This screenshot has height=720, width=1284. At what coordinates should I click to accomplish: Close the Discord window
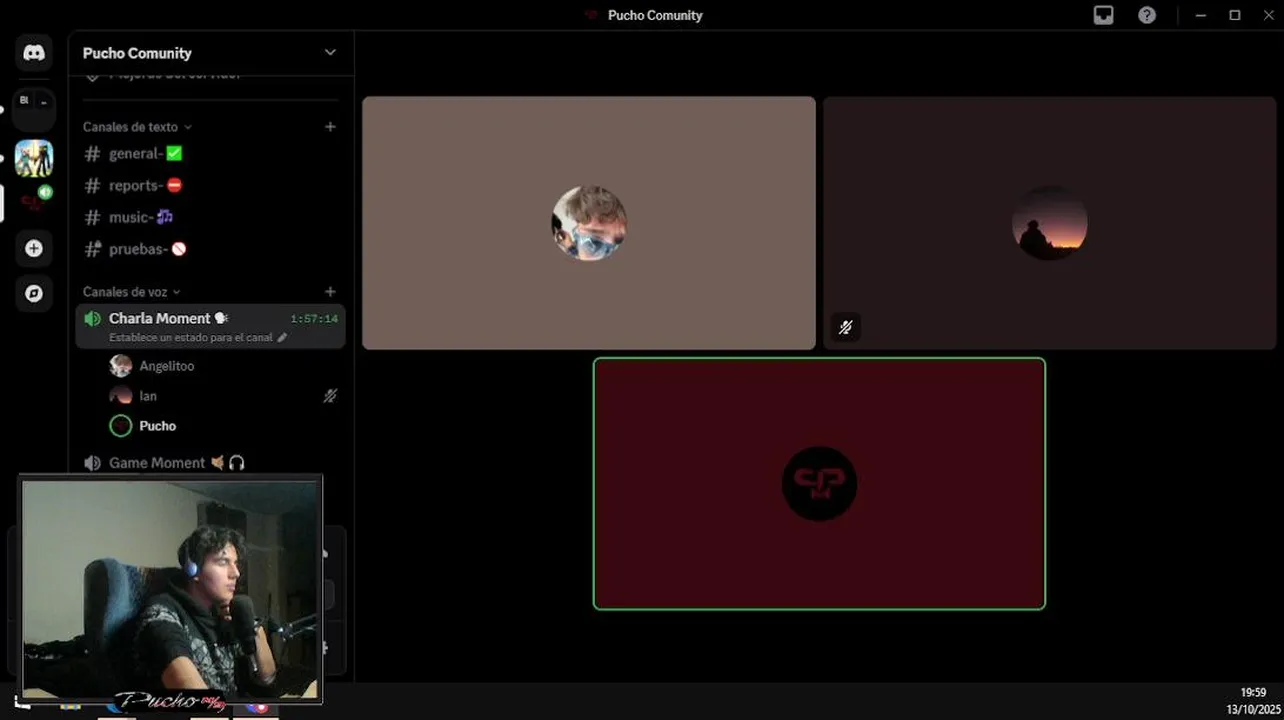coord(1268,15)
